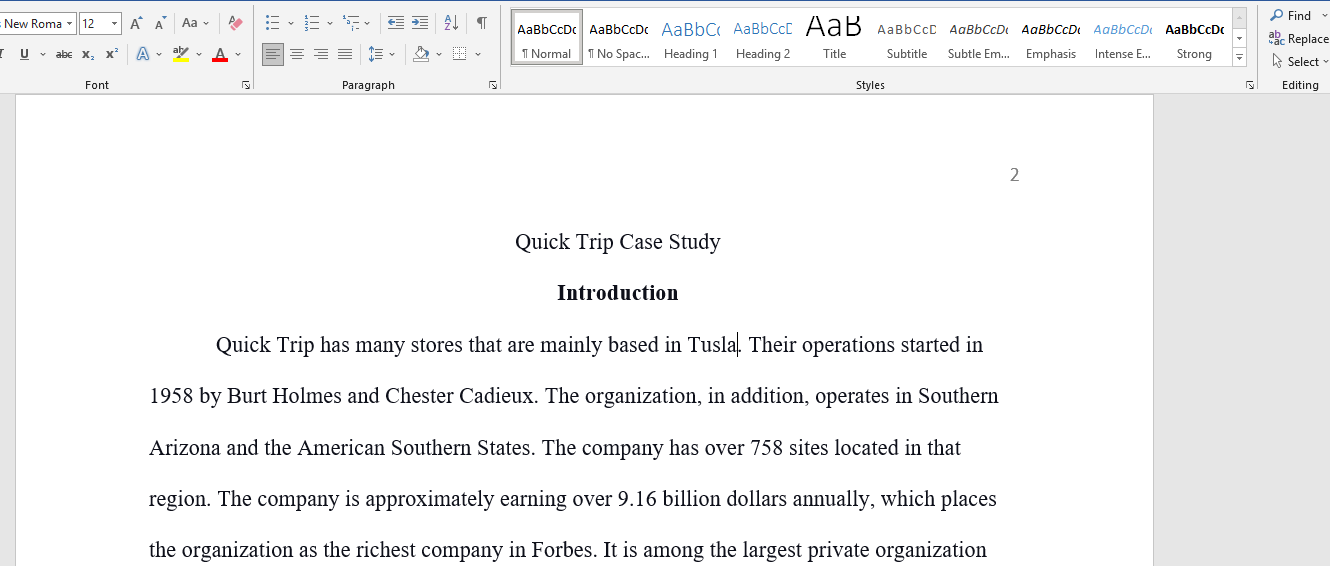The image size is (1330, 566).
Task: Apply the Heading 1 style
Action: 691,38
